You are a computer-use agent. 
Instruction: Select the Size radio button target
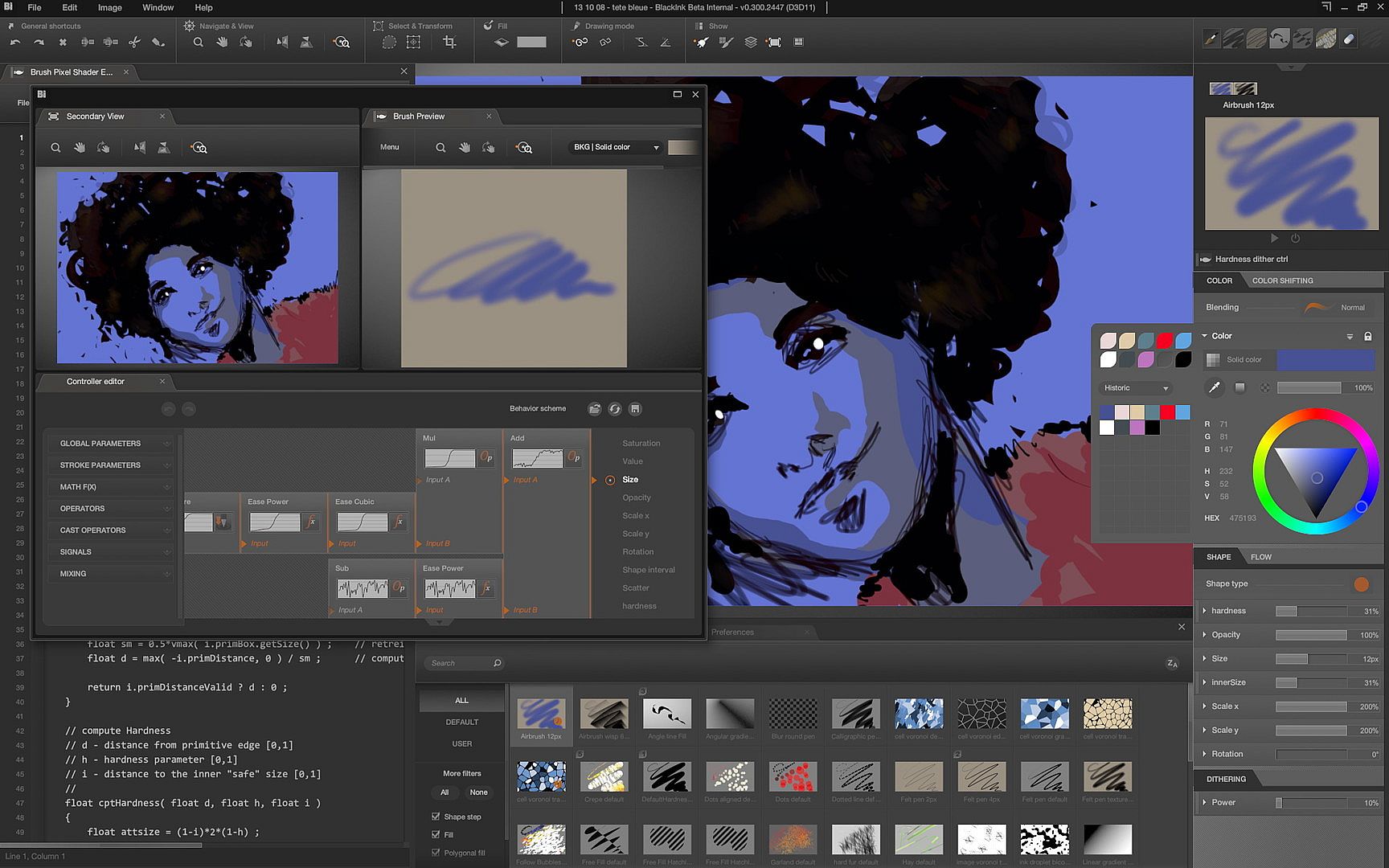click(x=610, y=480)
